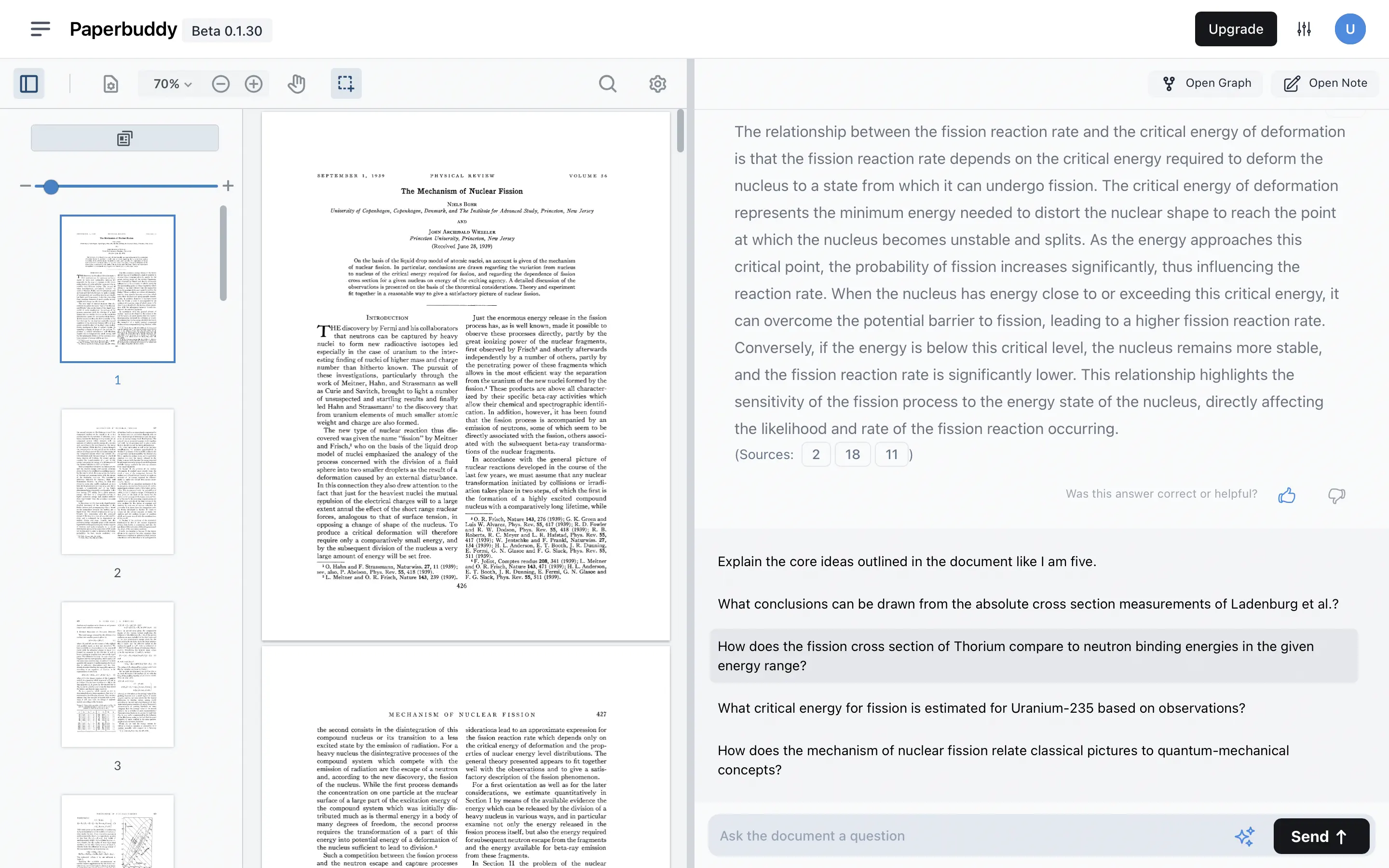
Task: Adjust the thumbnail size slider
Action: tap(51, 187)
